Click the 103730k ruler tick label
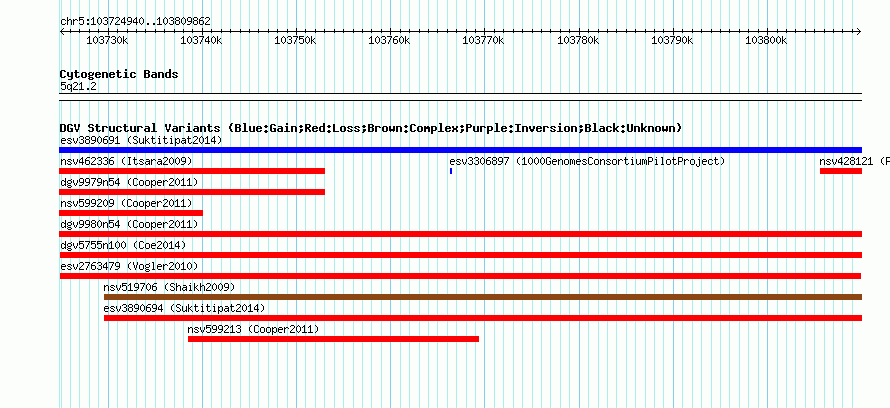The width and height of the screenshot is (890, 408). pos(107,40)
